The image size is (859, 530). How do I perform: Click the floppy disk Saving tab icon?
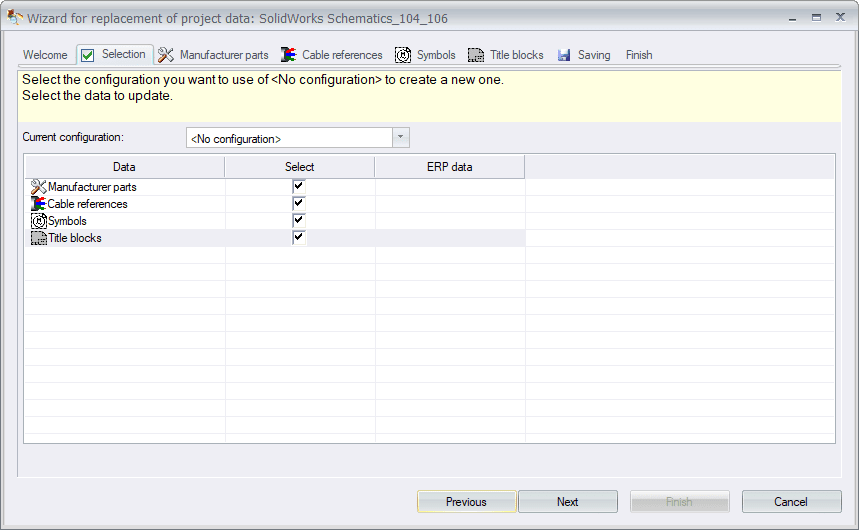pyautogui.click(x=564, y=55)
